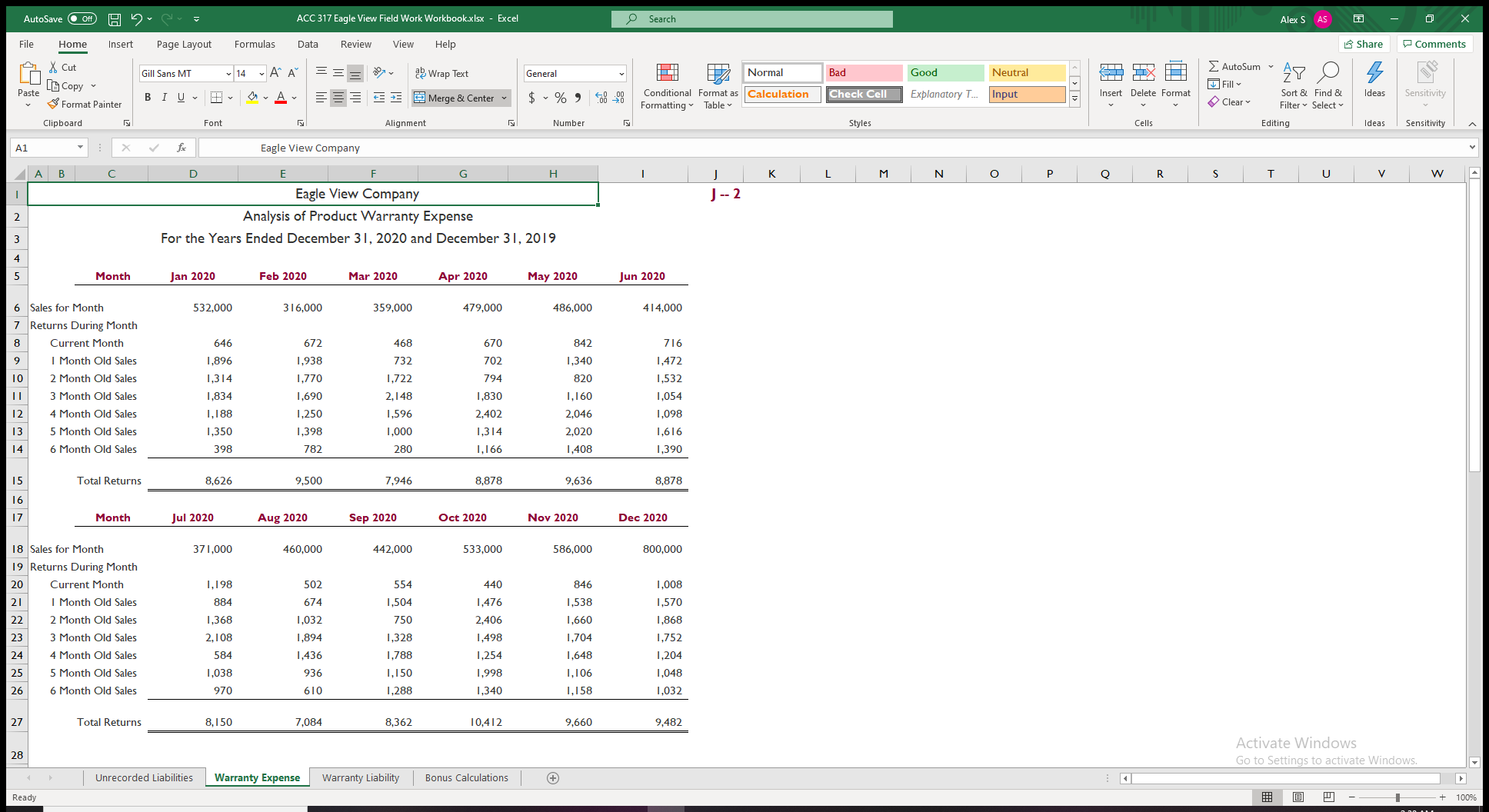
Task: Open the Bonus Calculations sheet tab
Action: (x=467, y=778)
